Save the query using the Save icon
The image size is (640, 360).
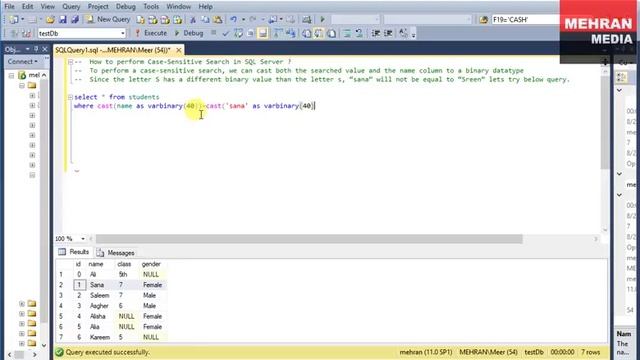click(62, 20)
